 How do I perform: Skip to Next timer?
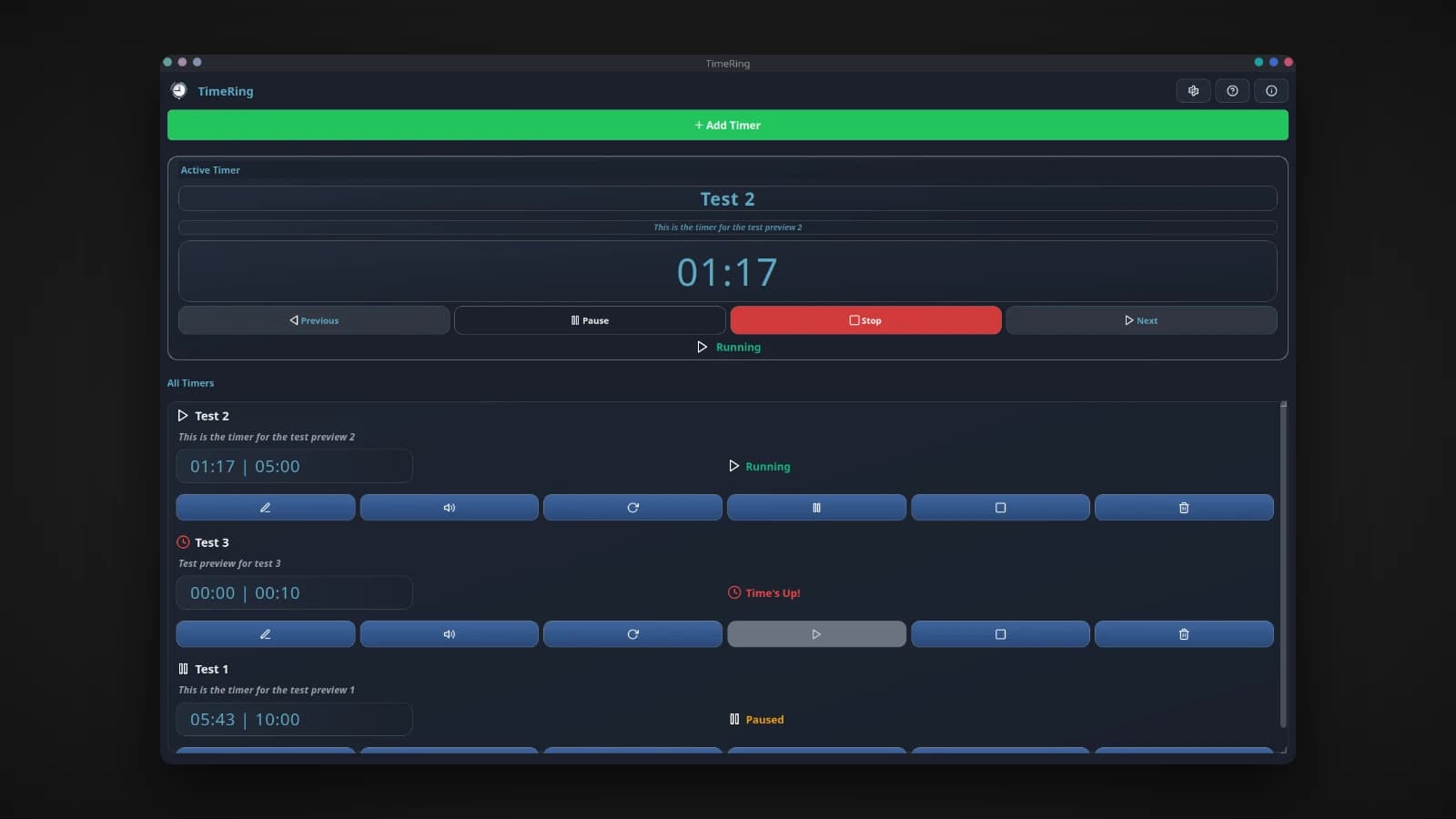pyautogui.click(x=1141, y=320)
